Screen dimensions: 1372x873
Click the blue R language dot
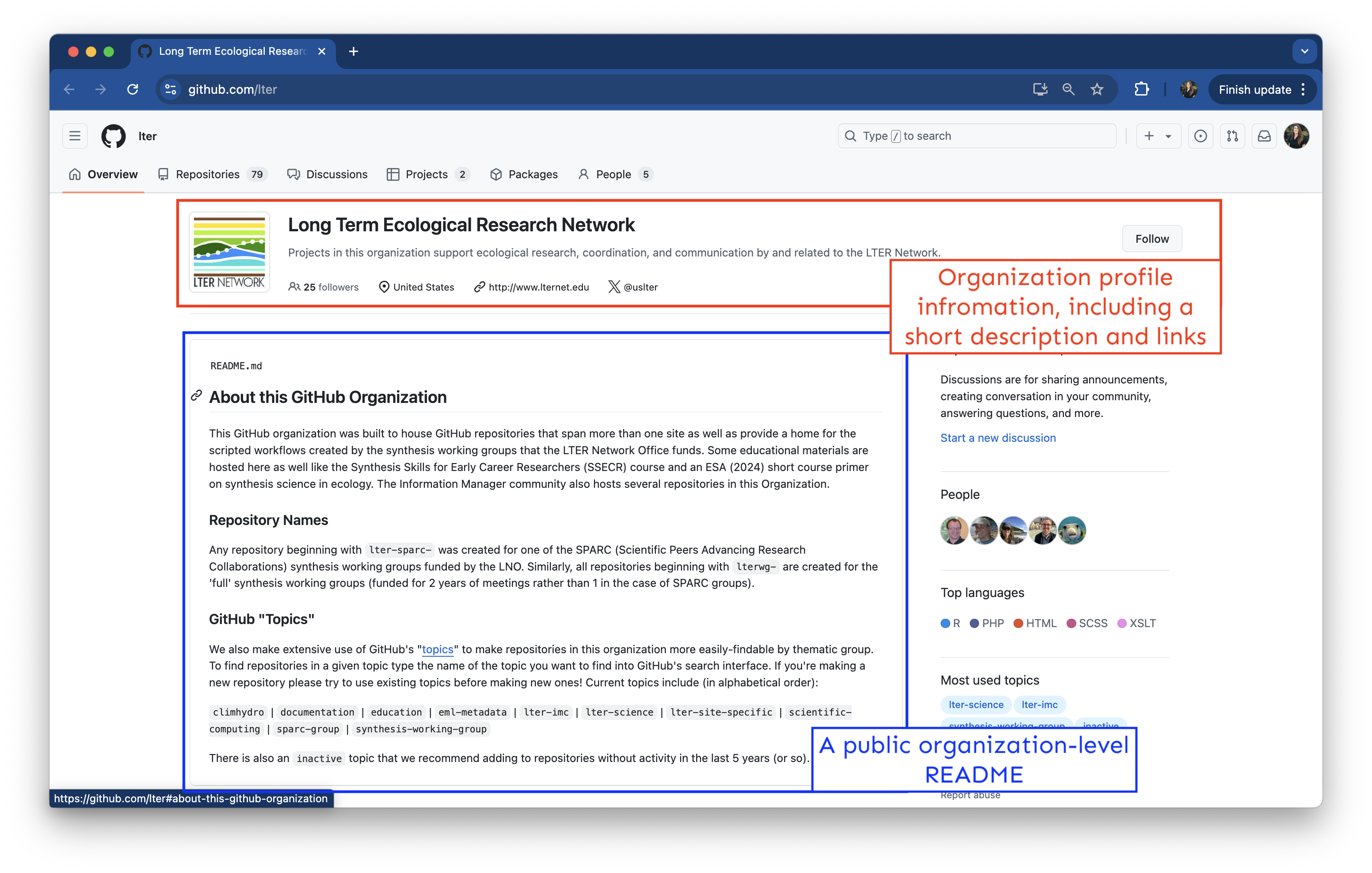point(945,623)
